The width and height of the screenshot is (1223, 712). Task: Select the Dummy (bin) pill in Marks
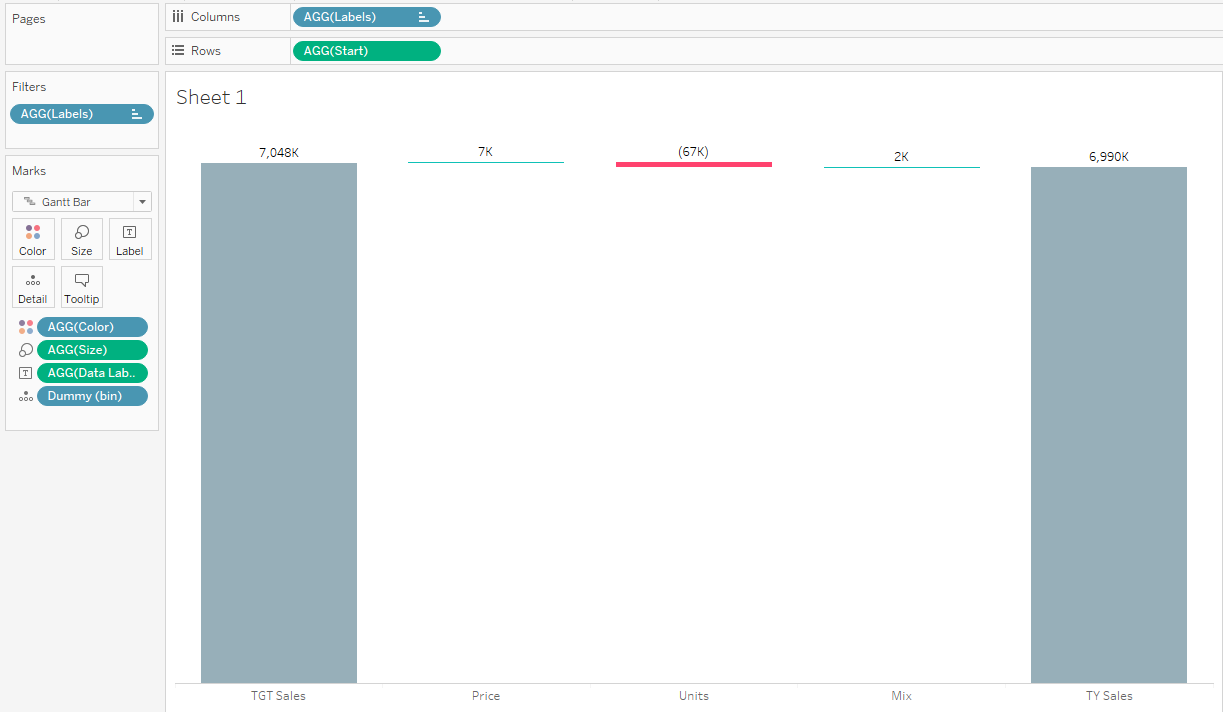tap(92, 396)
